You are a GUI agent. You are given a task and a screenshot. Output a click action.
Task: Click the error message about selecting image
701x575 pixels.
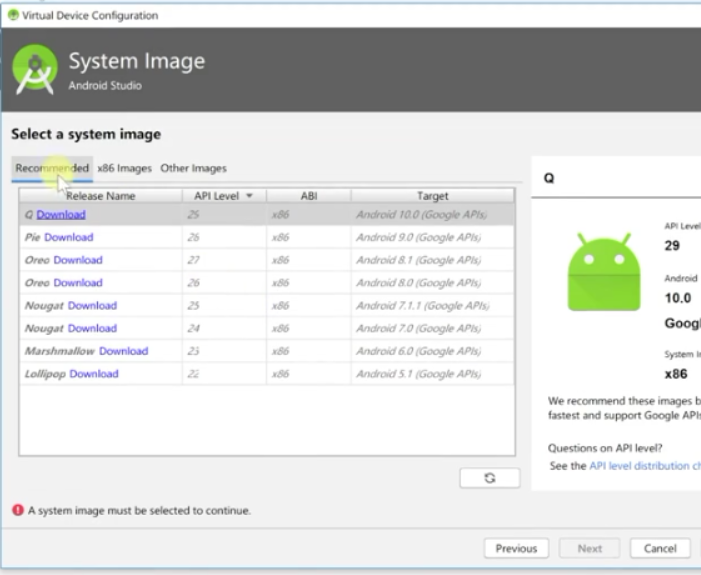tap(139, 511)
